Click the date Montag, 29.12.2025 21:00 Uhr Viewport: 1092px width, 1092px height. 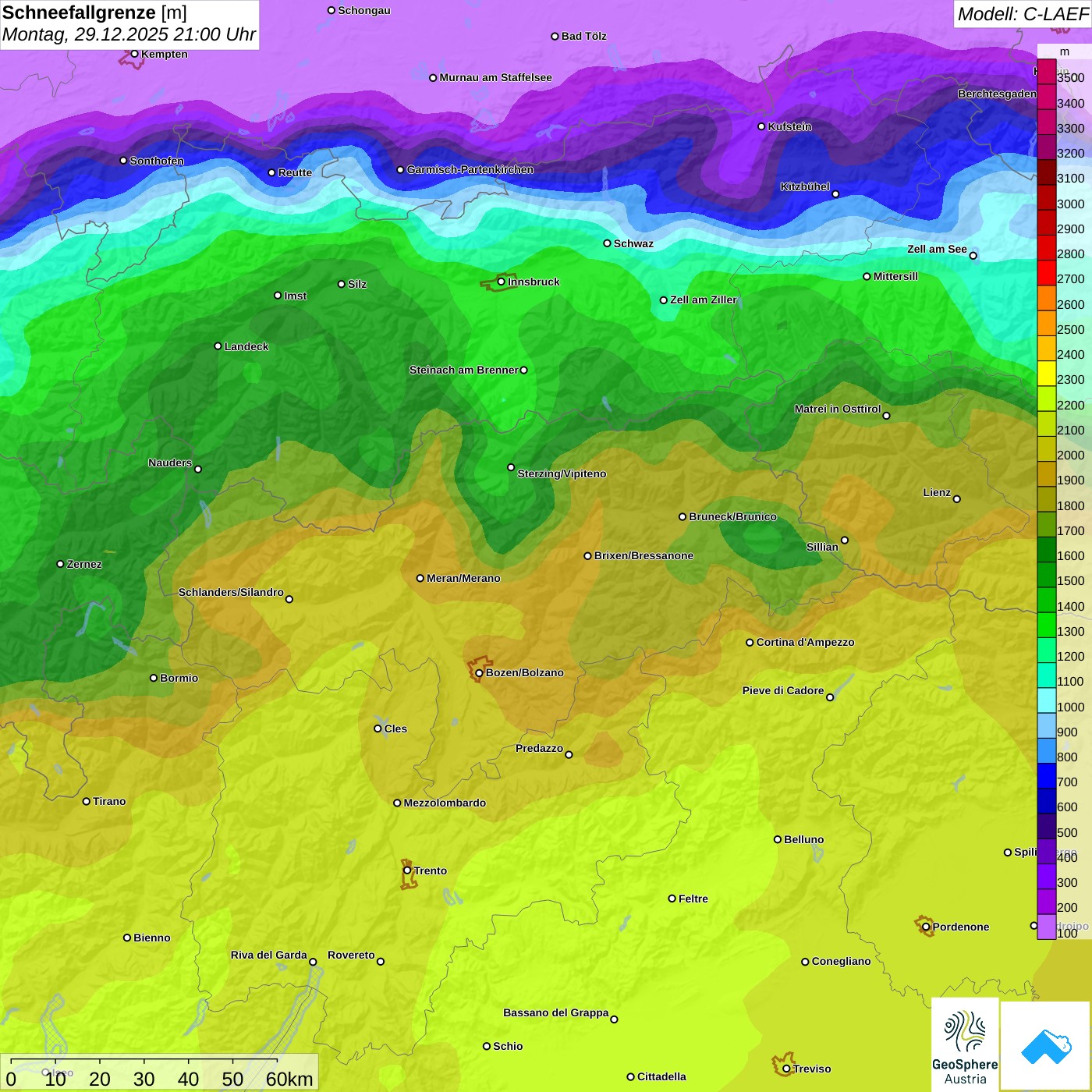pos(129,34)
